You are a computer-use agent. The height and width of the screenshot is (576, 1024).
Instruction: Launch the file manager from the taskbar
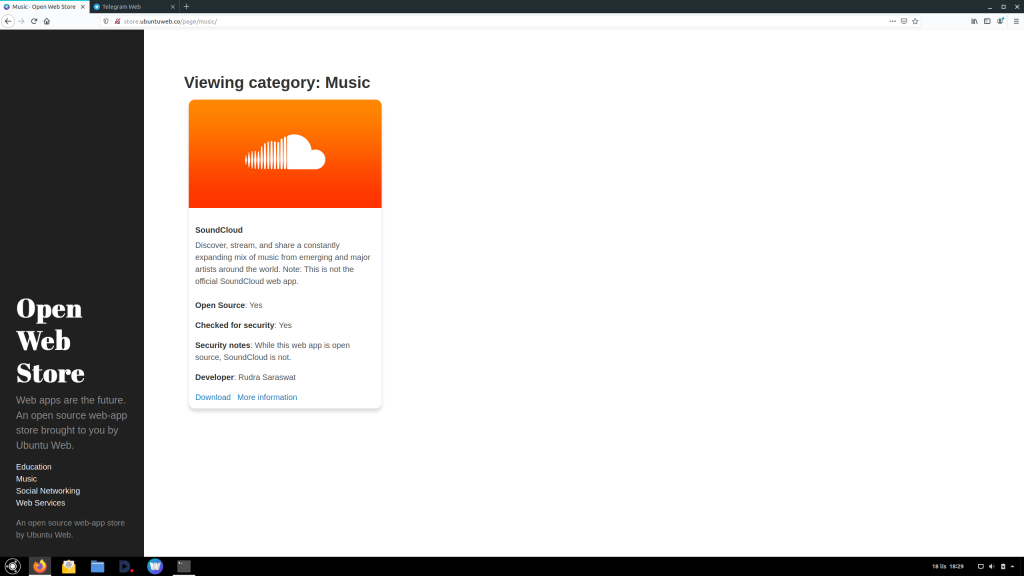coord(97,566)
